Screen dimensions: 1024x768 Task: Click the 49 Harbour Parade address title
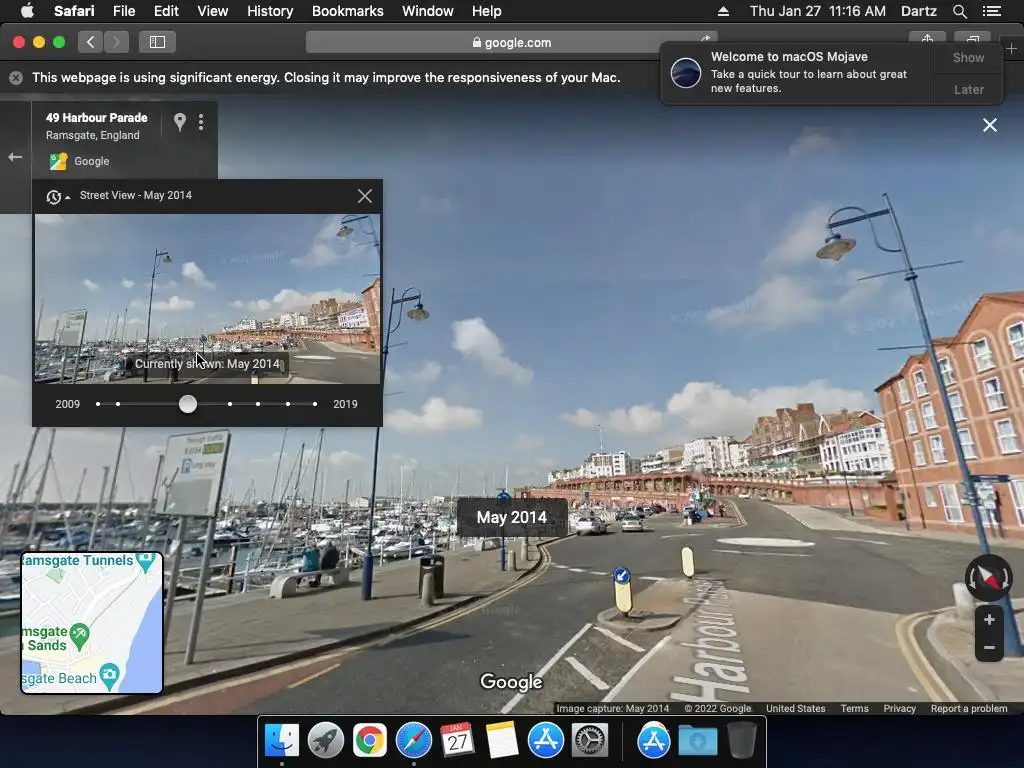[x=97, y=118]
